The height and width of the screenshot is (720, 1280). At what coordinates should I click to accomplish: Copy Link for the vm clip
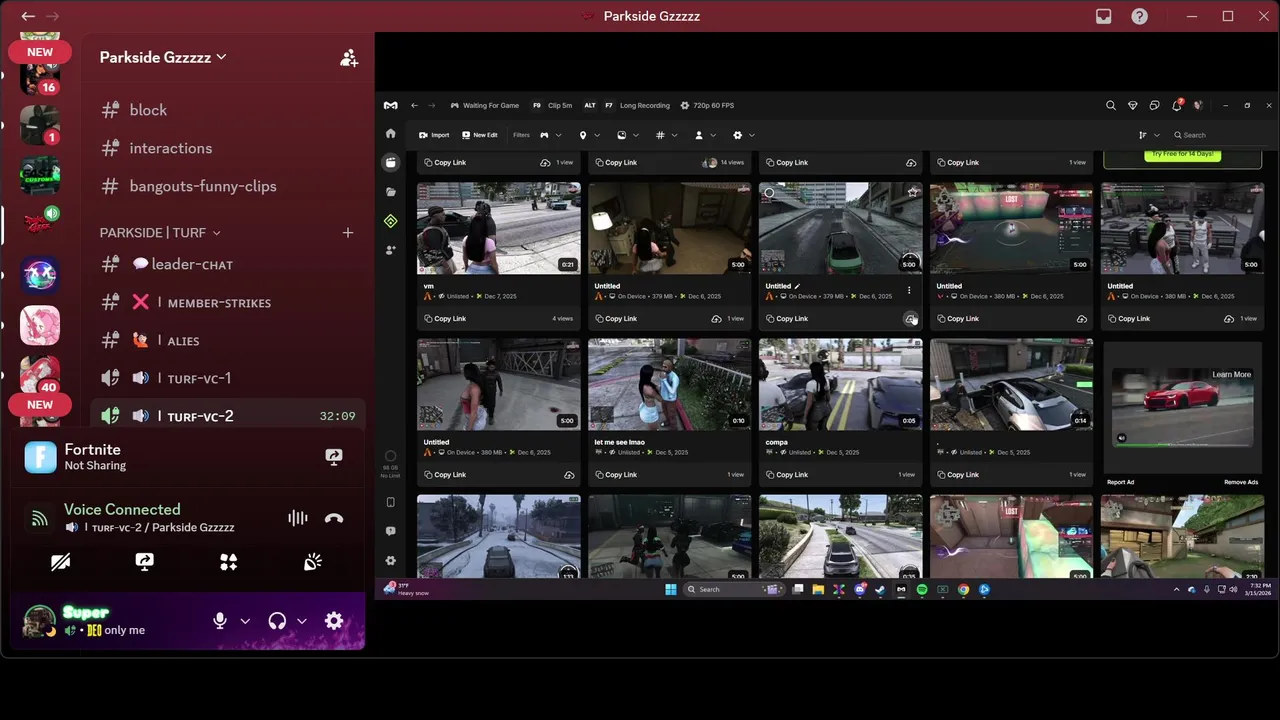pyautogui.click(x=446, y=319)
